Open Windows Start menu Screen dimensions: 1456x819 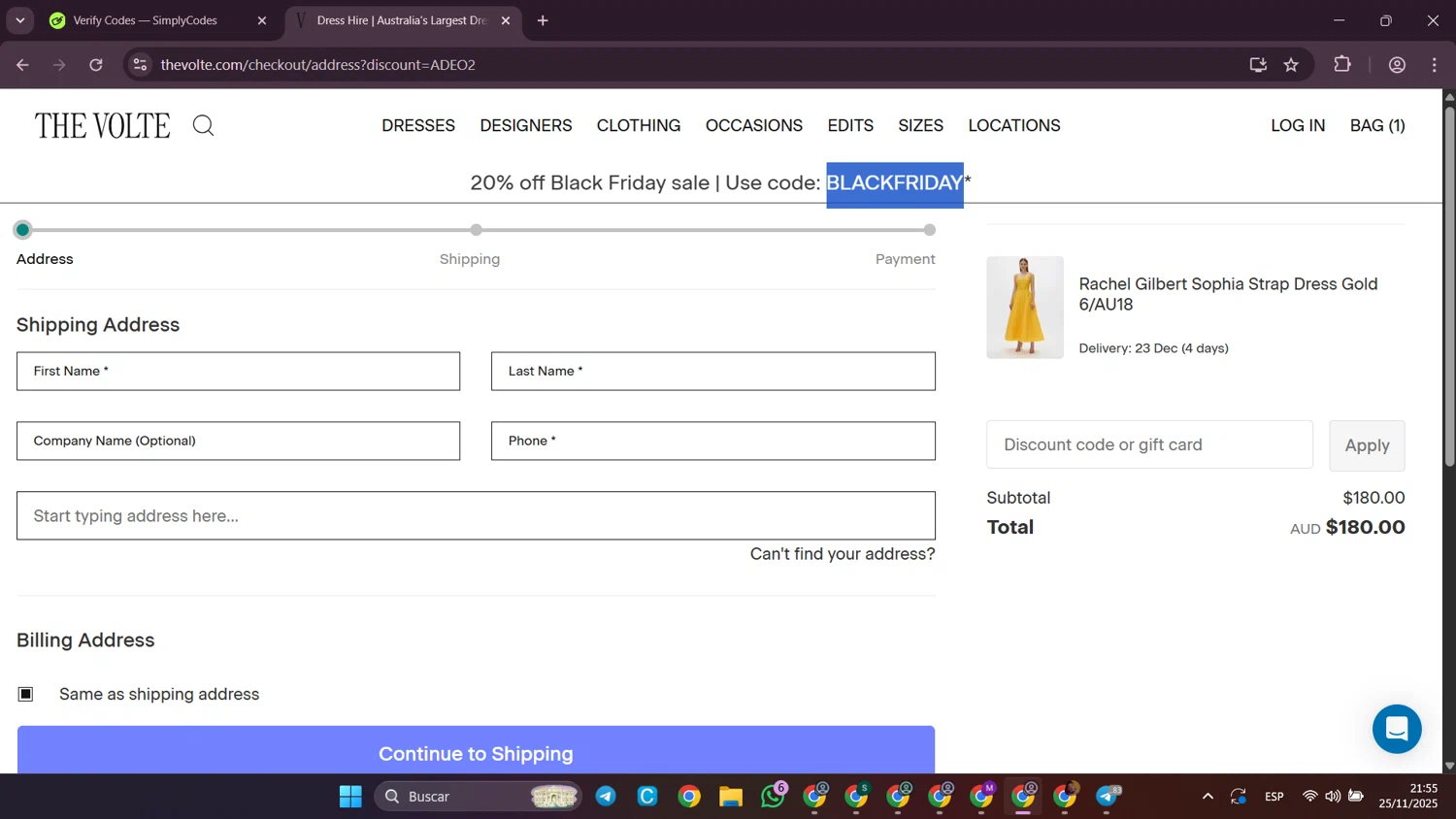(x=350, y=797)
